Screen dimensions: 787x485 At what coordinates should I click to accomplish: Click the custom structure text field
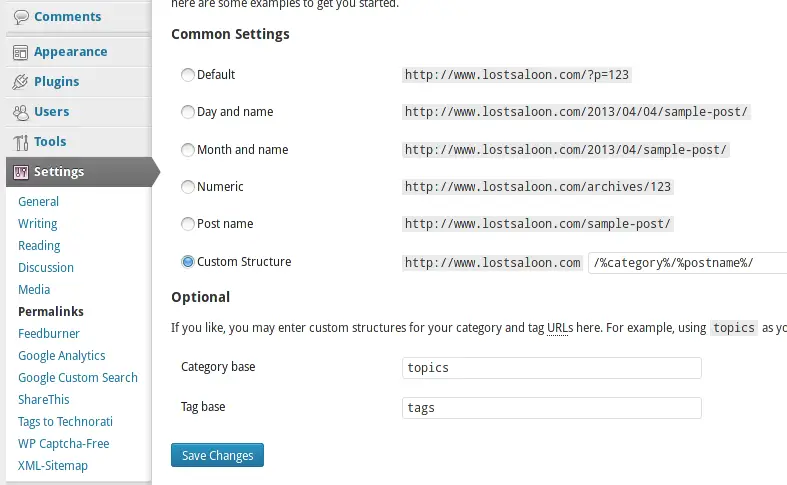[688, 263]
